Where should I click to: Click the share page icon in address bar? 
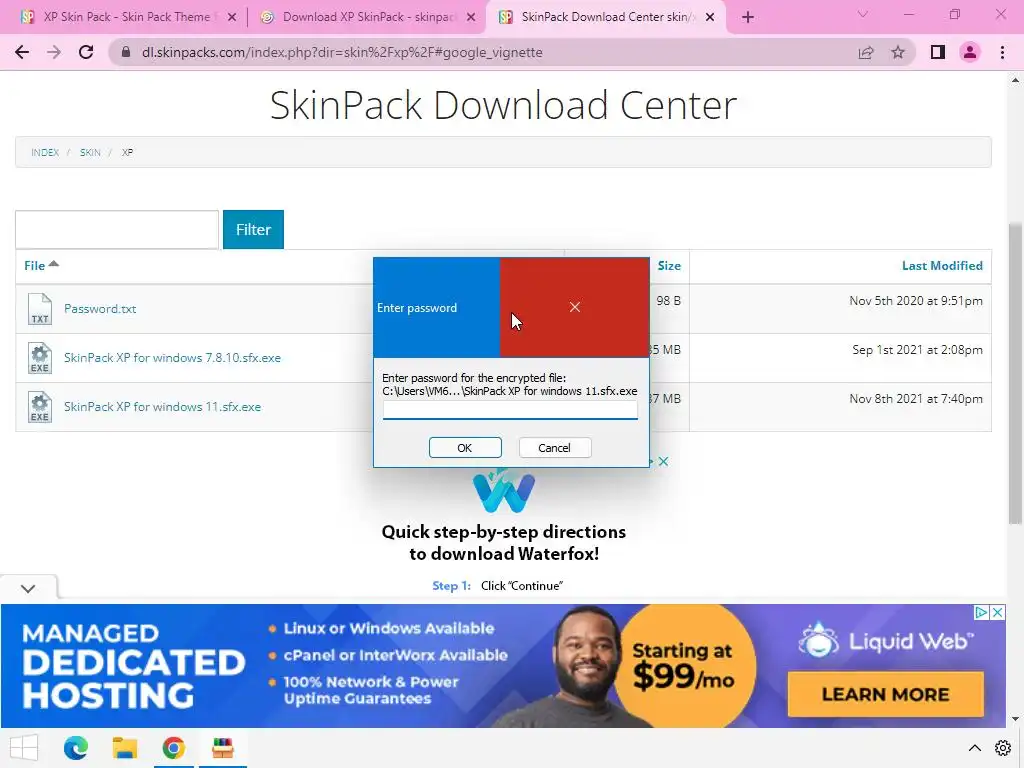(866, 52)
